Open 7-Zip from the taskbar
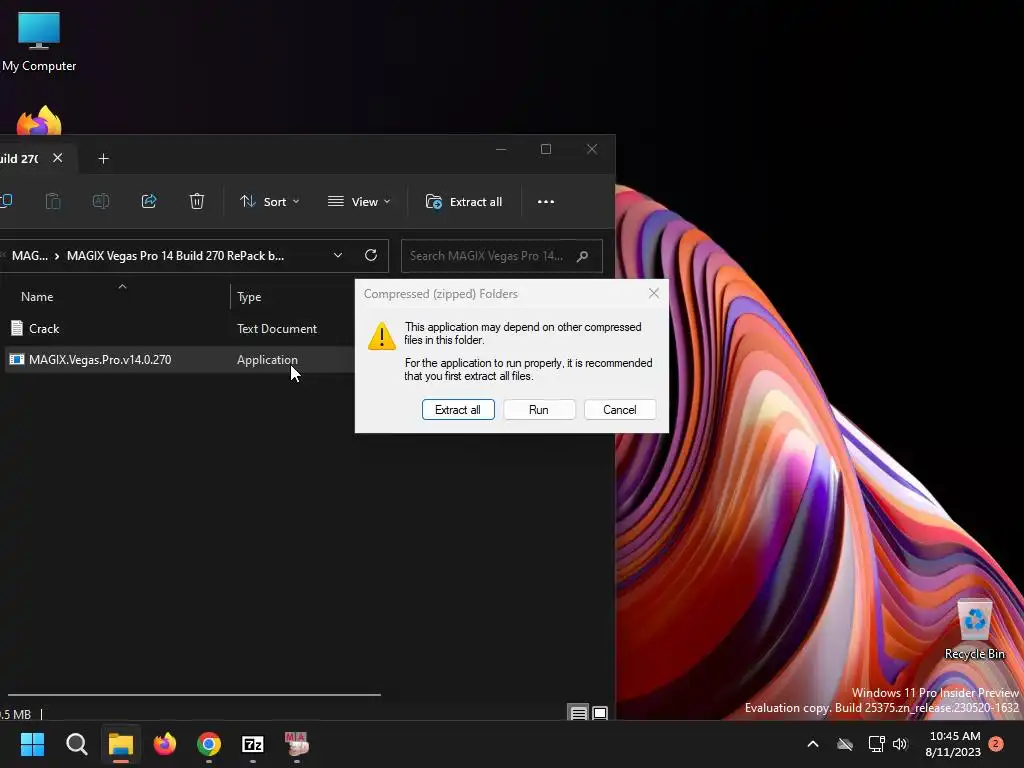Screen dimensions: 1024x768 (253, 744)
